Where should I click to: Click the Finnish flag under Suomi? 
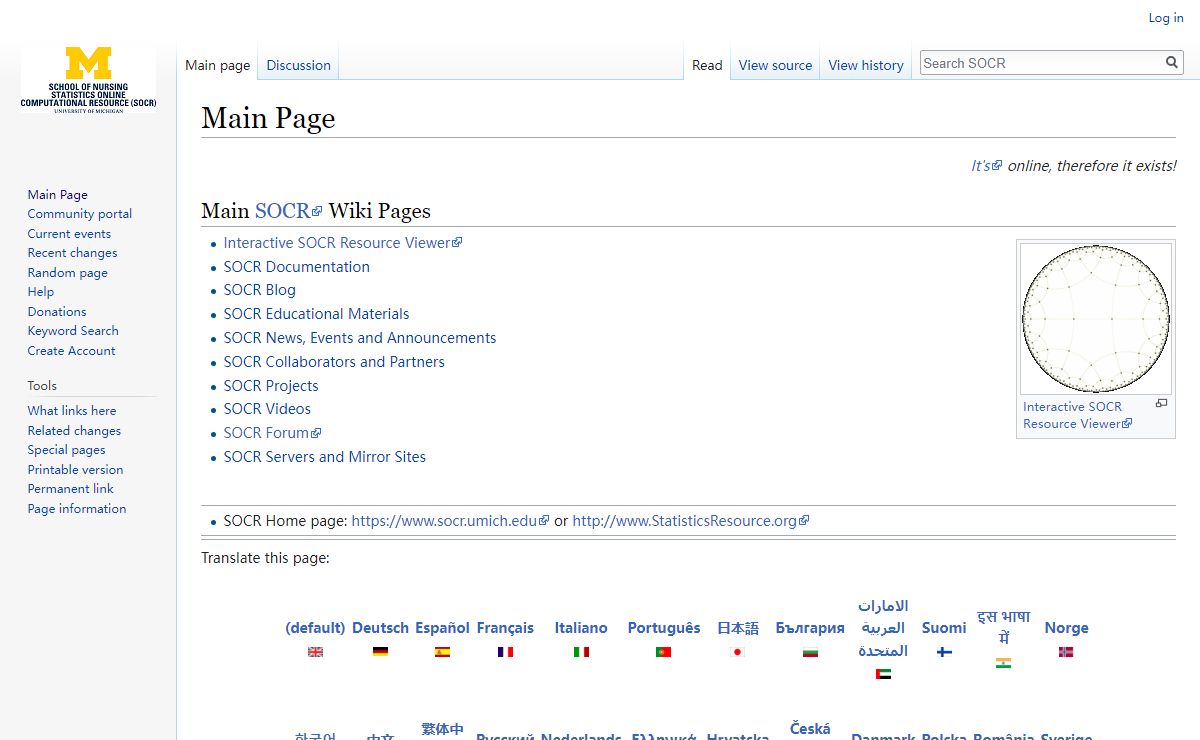(944, 652)
